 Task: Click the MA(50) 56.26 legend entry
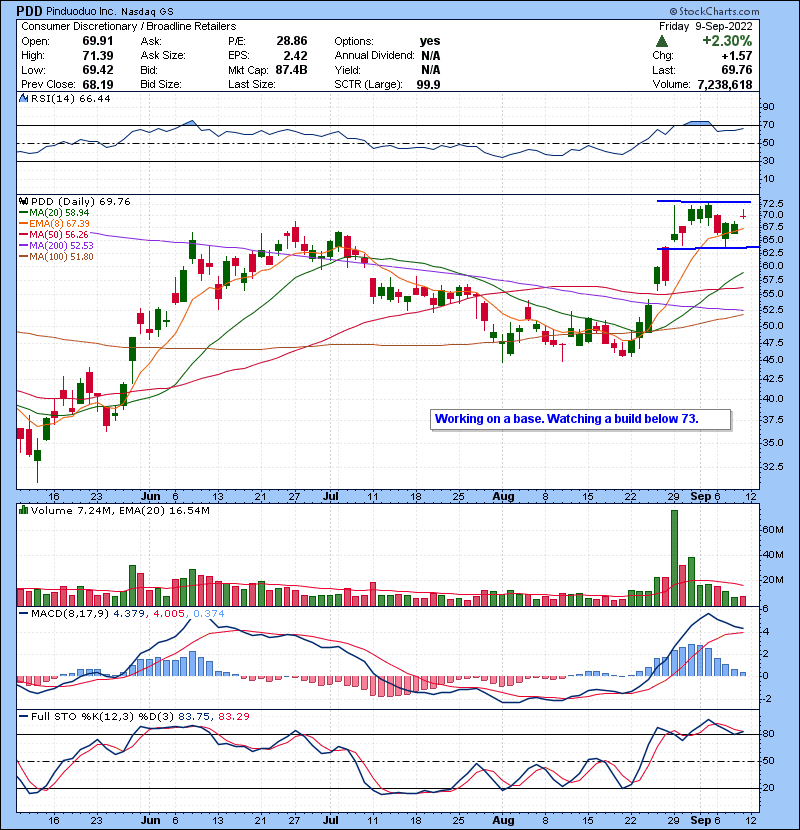click(x=53, y=234)
